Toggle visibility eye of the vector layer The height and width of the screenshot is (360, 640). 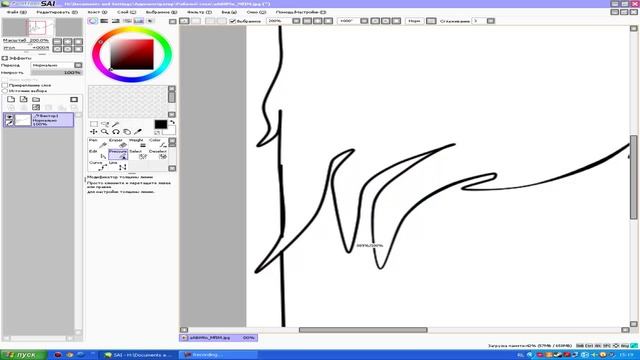(9, 117)
